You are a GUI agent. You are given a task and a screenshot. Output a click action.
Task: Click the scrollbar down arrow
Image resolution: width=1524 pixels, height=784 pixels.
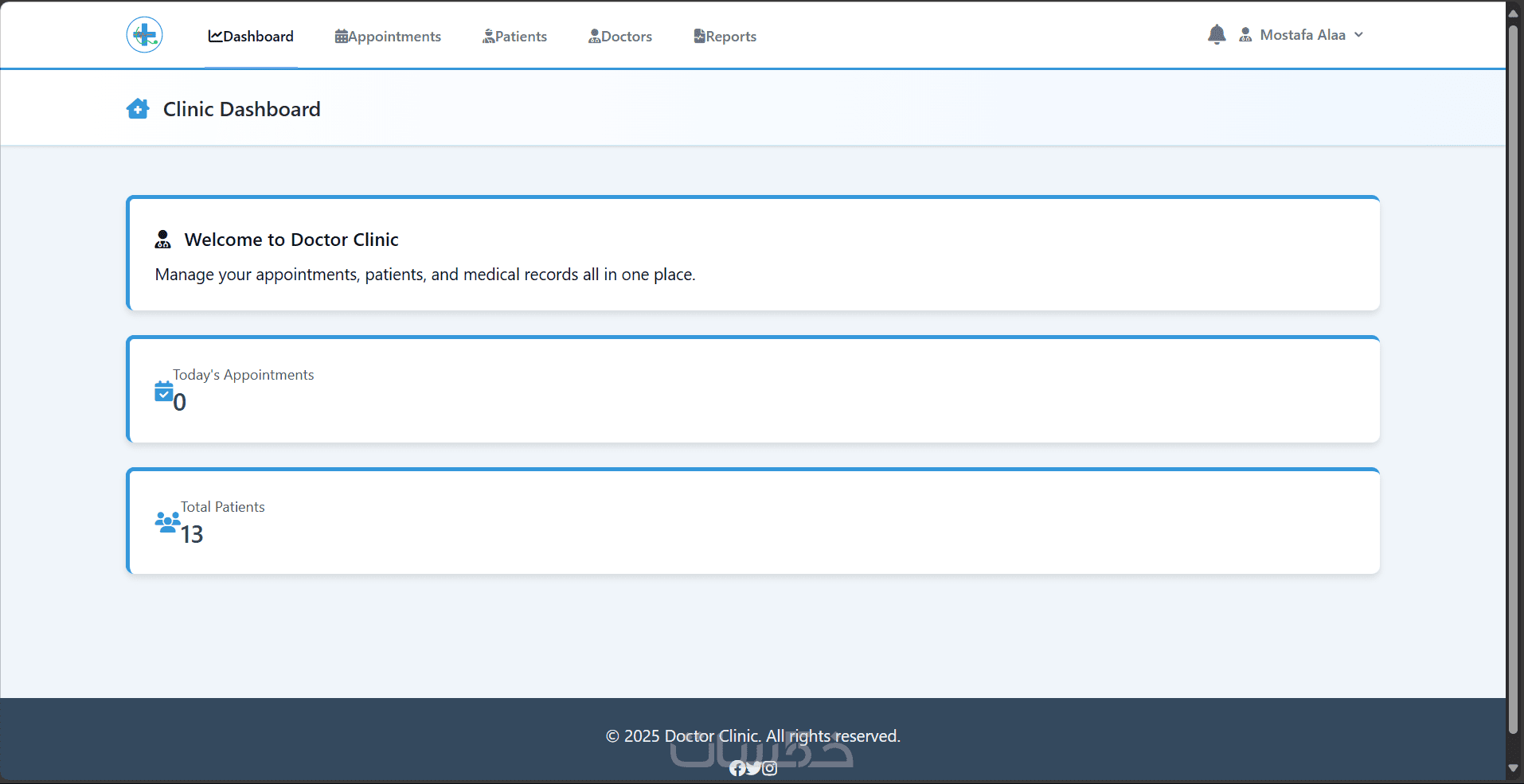coord(1514,769)
